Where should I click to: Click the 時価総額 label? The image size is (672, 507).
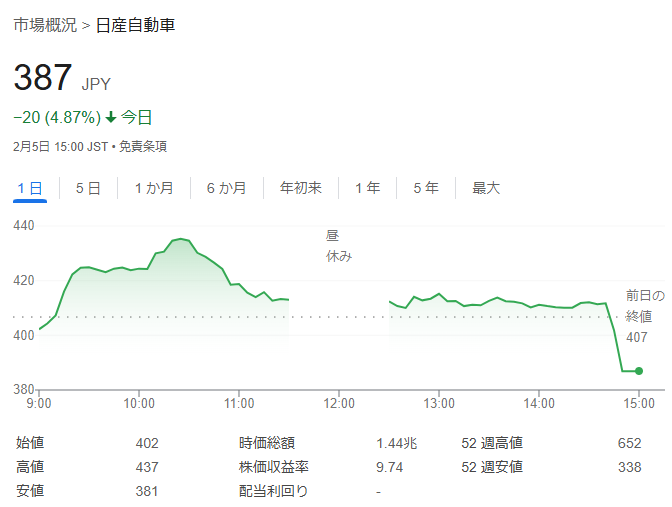267,443
